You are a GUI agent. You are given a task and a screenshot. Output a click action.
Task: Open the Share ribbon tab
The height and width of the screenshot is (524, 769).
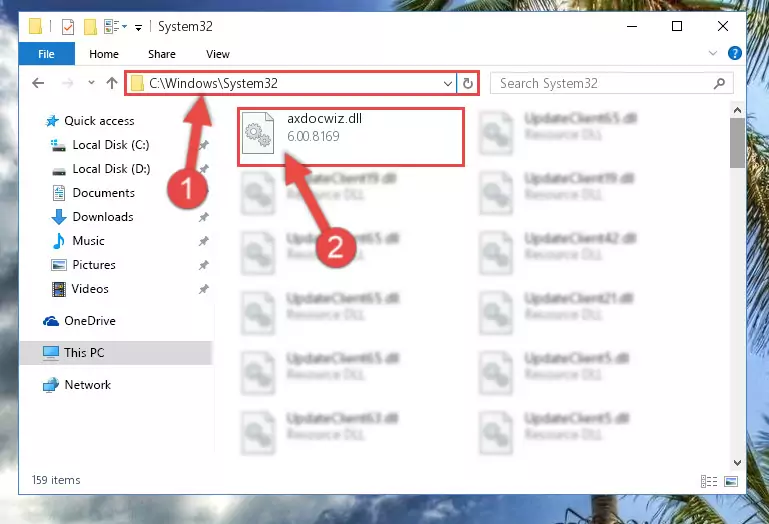coord(162,54)
